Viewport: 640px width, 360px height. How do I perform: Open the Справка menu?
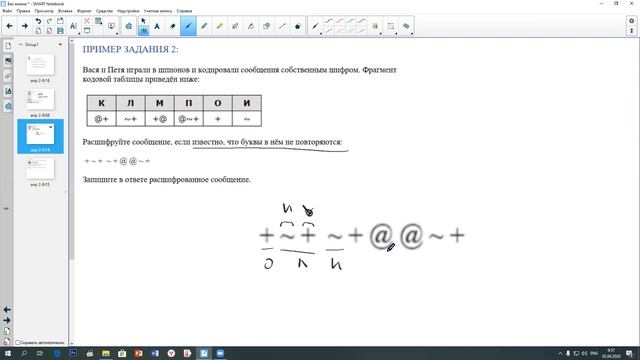pyautogui.click(x=184, y=11)
